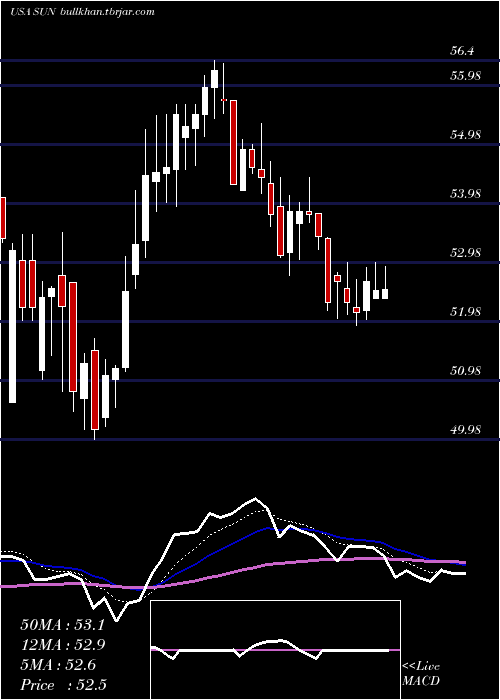The height and width of the screenshot is (700, 500).
Task: Click the 54.98 price level label
Action: tap(465, 134)
